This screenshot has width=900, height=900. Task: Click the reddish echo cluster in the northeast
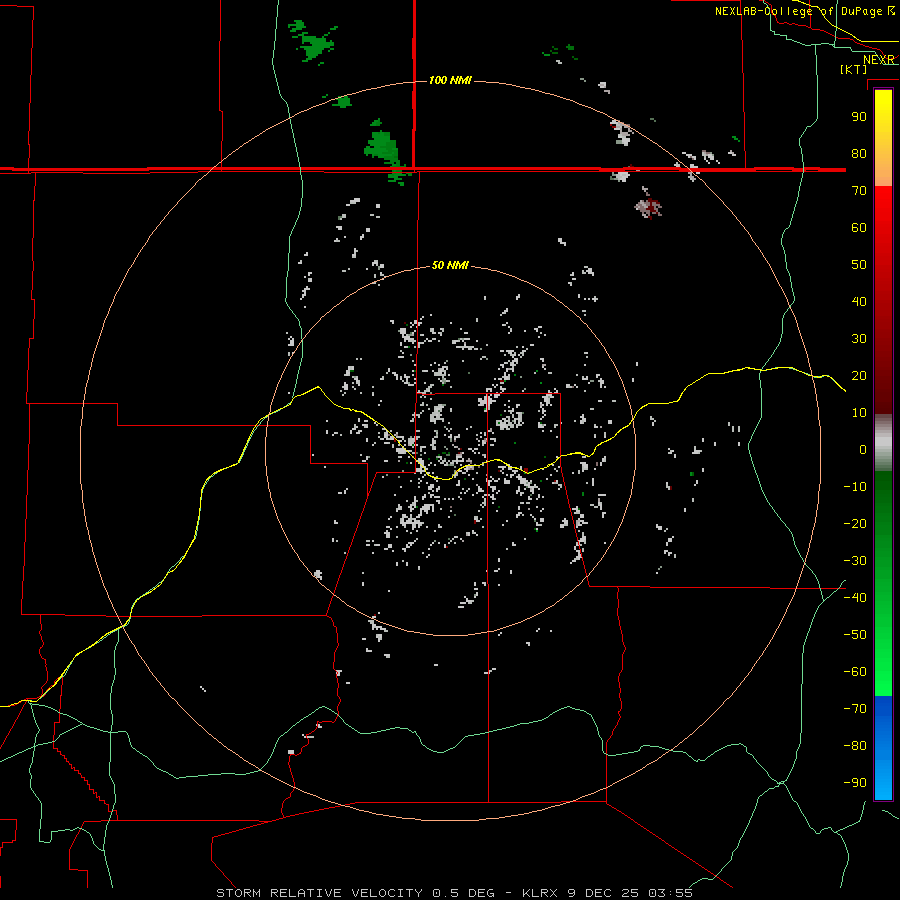(x=649, y=207)
